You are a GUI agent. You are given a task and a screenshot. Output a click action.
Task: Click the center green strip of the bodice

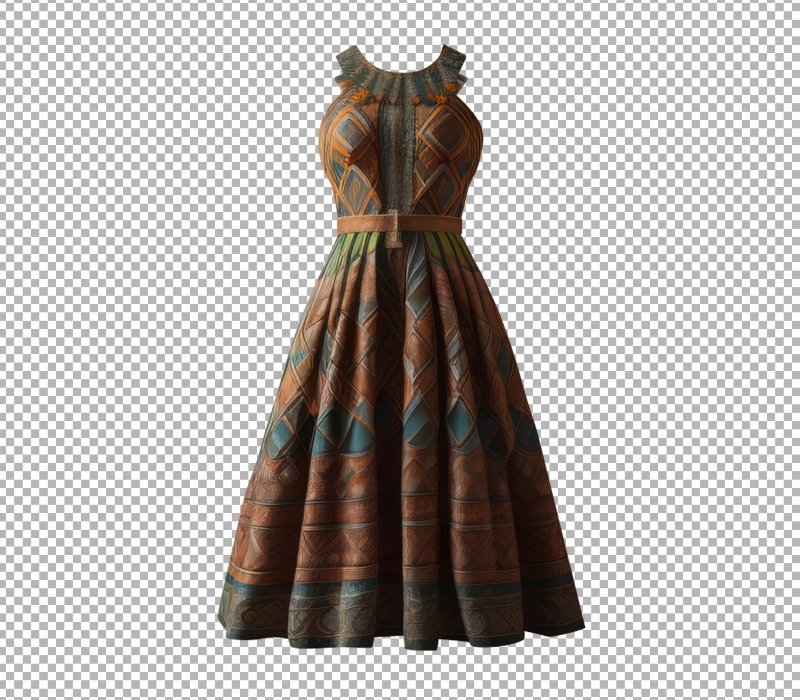click(x=399, y=150)
